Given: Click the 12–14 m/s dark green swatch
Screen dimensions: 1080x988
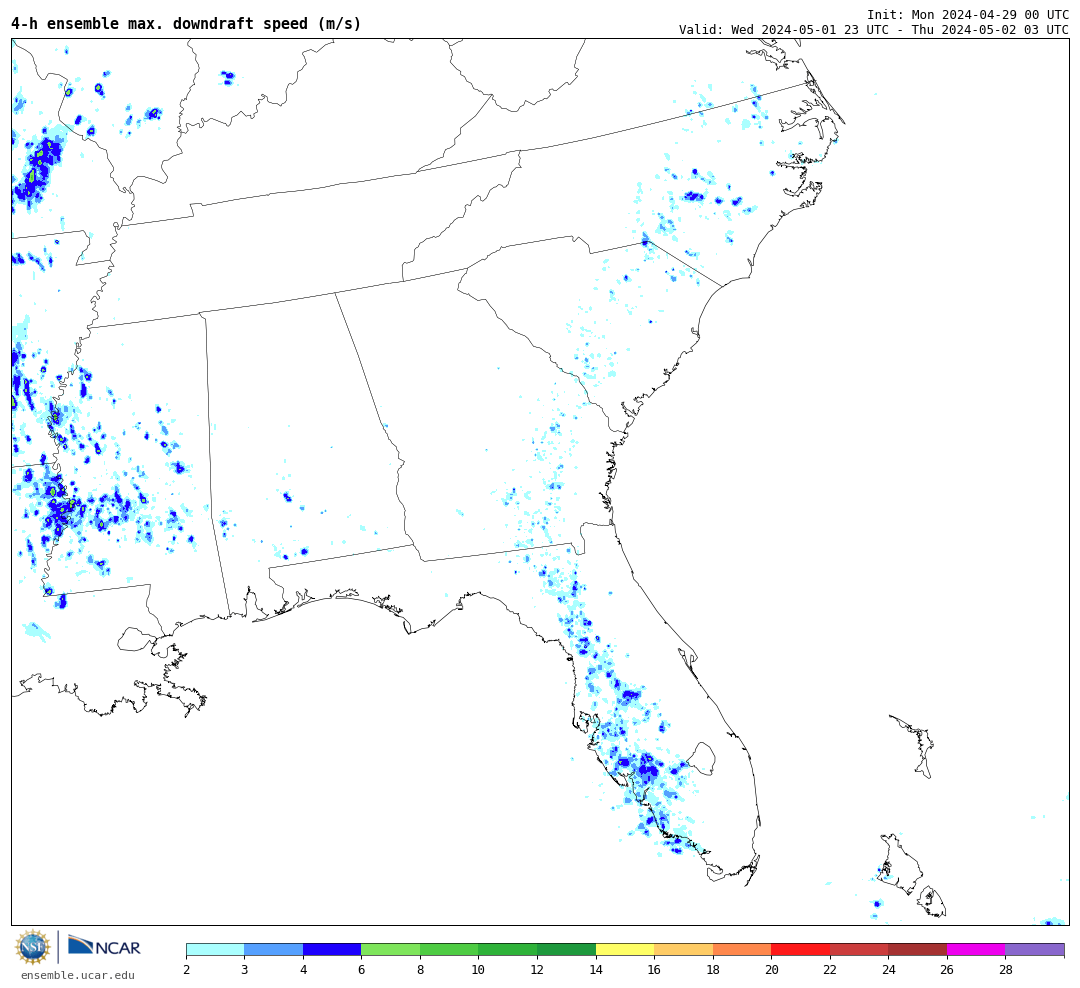Looking at the screenshot, I should click(x=566, y=949).
